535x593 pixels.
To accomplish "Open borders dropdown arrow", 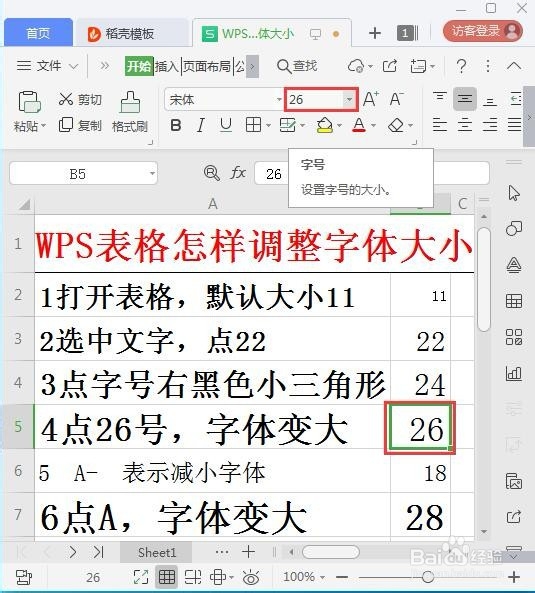I will pyautogui.click(x=268, y=125).
